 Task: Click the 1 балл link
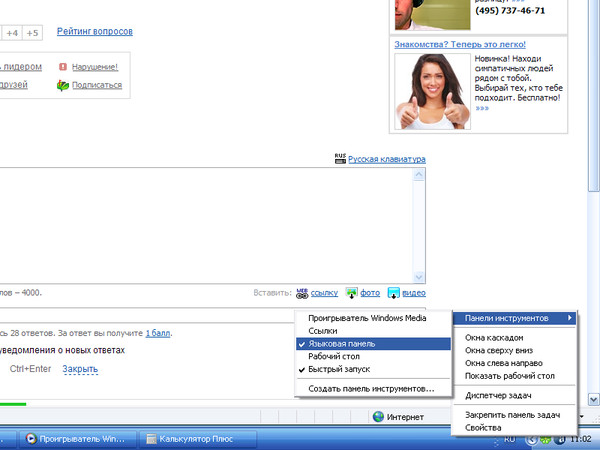158,333
